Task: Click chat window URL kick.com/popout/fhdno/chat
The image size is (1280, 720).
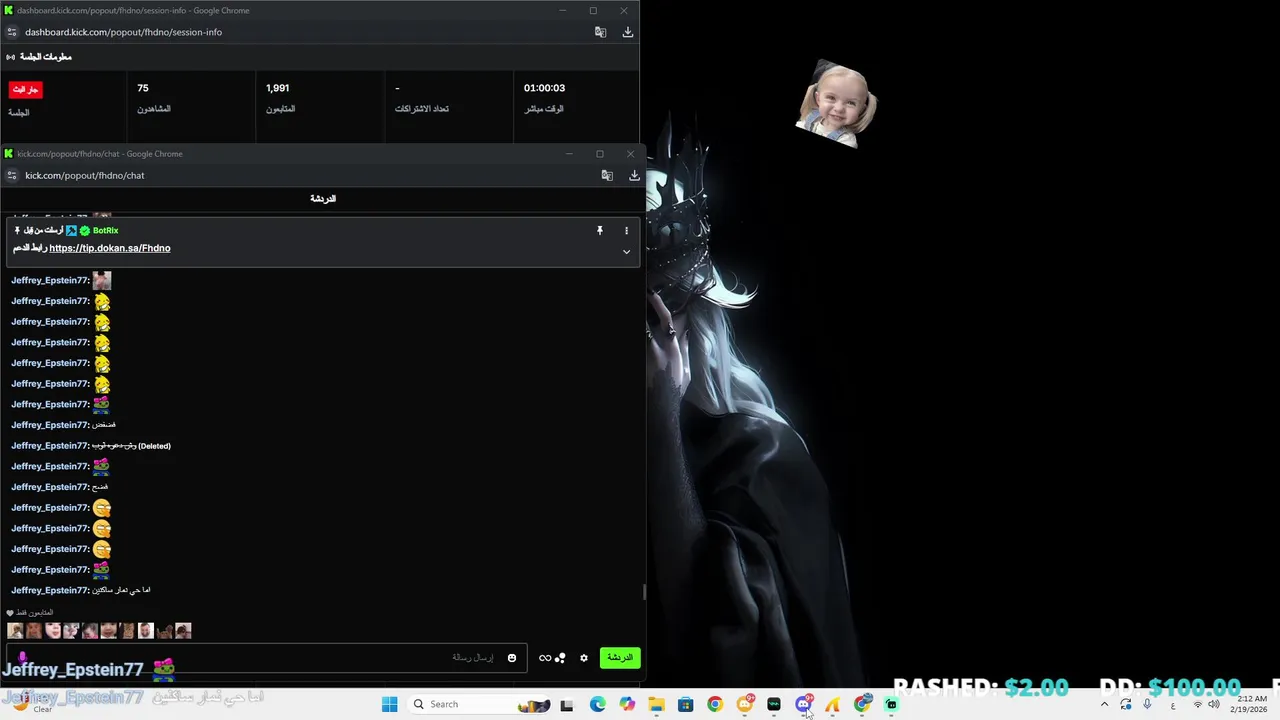Action: (85, 175)
